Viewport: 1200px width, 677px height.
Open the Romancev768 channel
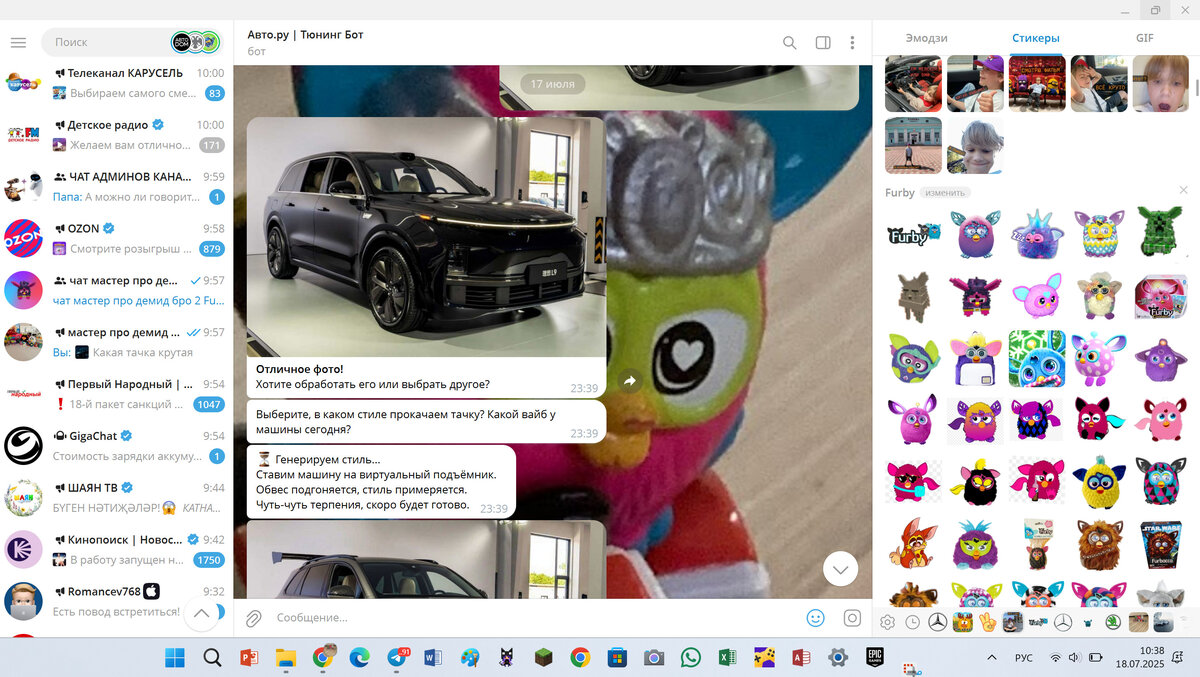[116, 601]
